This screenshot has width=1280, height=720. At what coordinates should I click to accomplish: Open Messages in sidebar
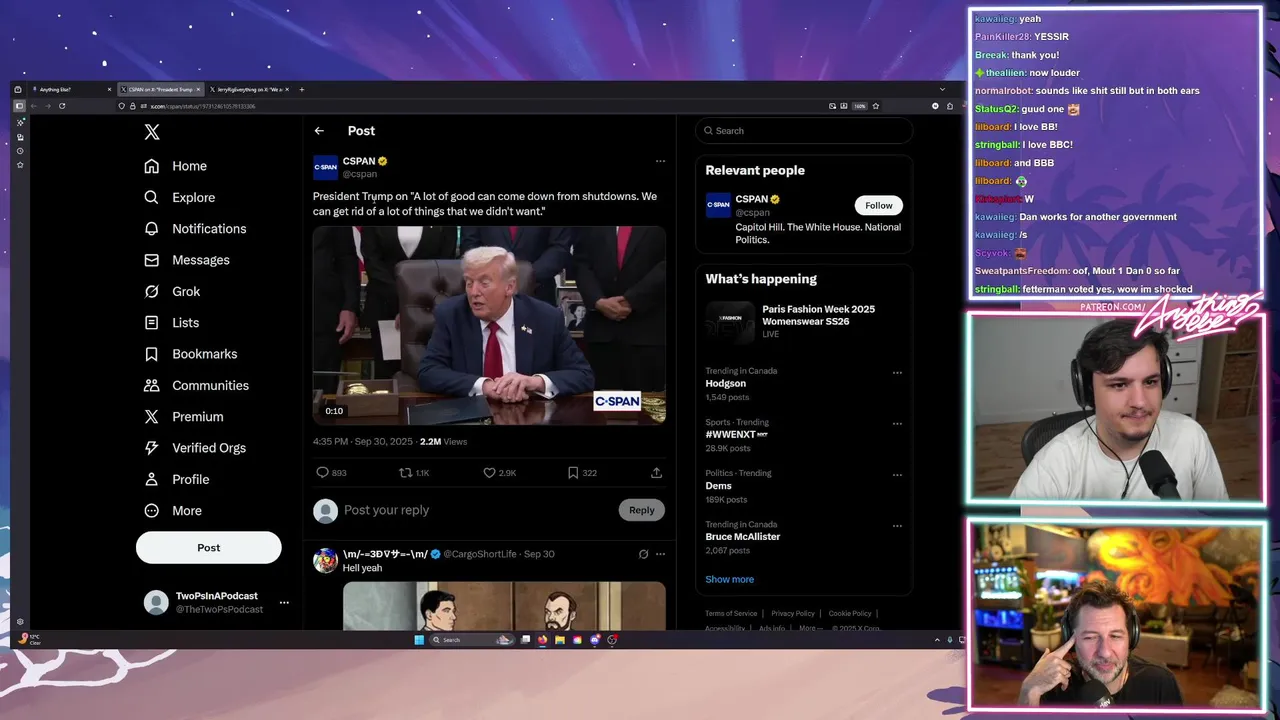point(187,260)
